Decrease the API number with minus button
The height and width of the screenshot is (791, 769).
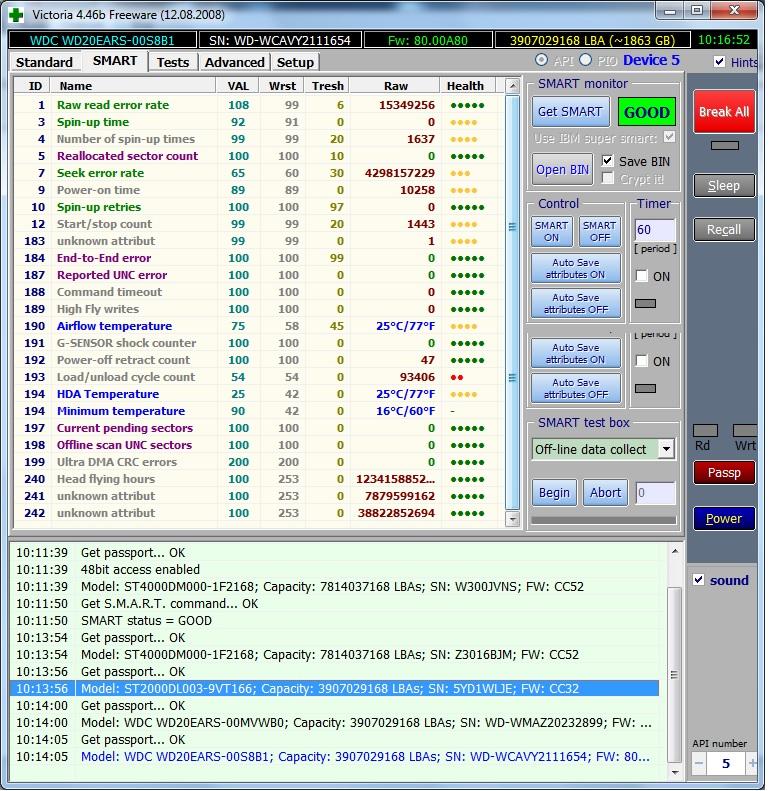coord(699,764)
